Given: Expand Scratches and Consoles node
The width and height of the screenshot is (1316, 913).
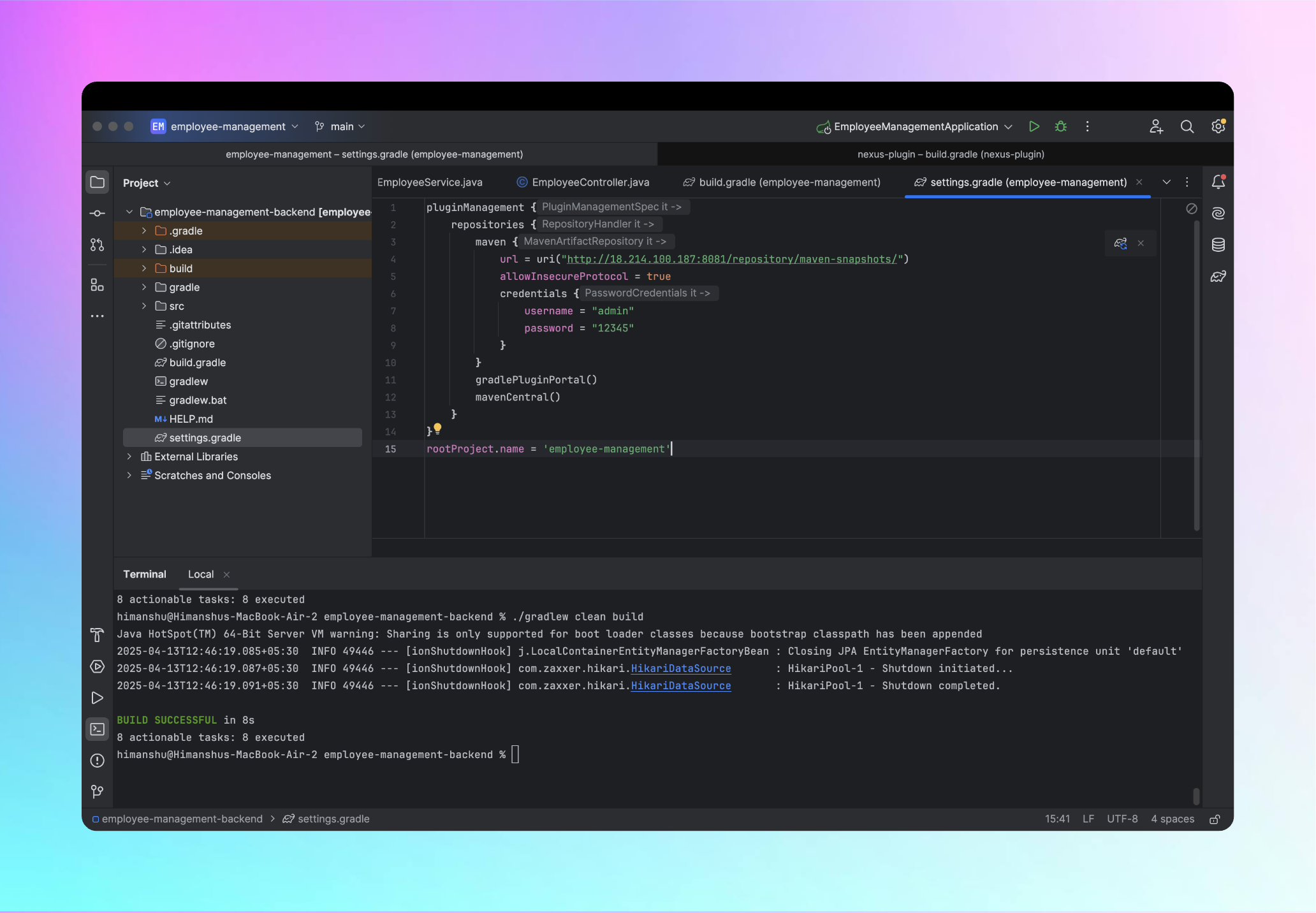Looking at the screenshot, I should coord(129,476).
